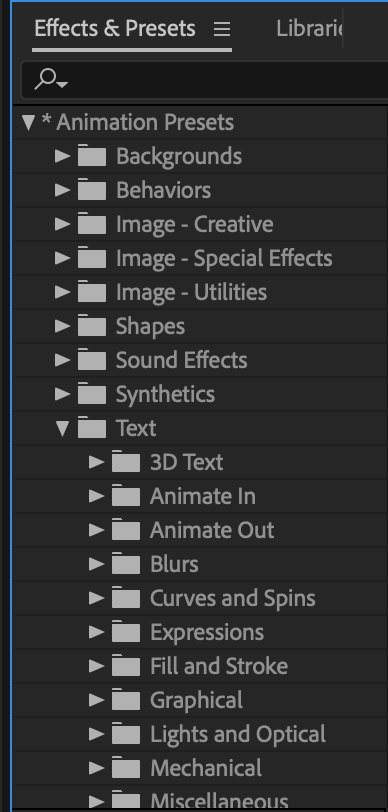388x812 pixels.
Task: Click the Mechanical folder icon
Action: pyautogui.click(x=126, y=768)
